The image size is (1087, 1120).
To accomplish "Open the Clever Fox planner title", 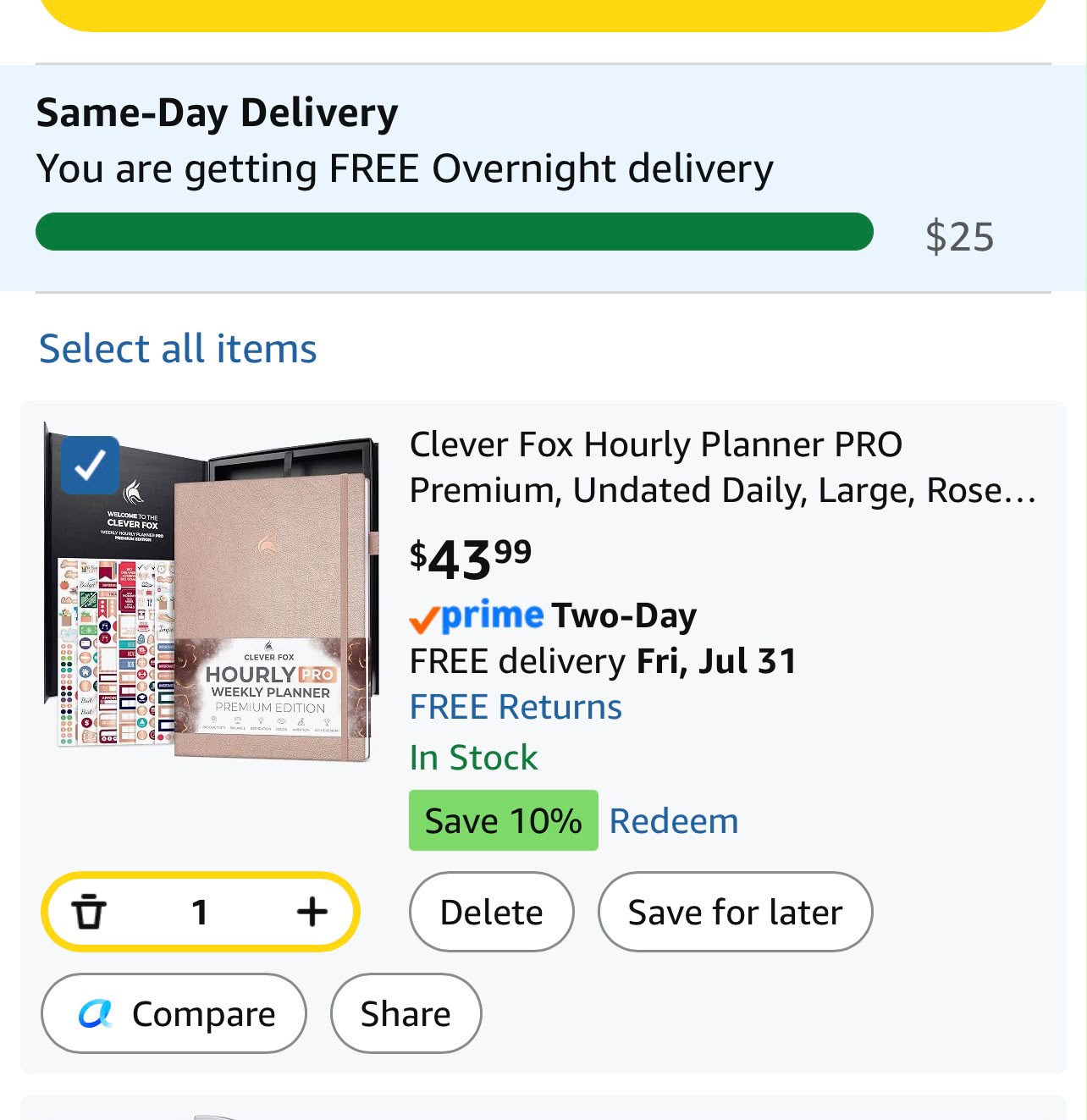I will click(723, 467).
